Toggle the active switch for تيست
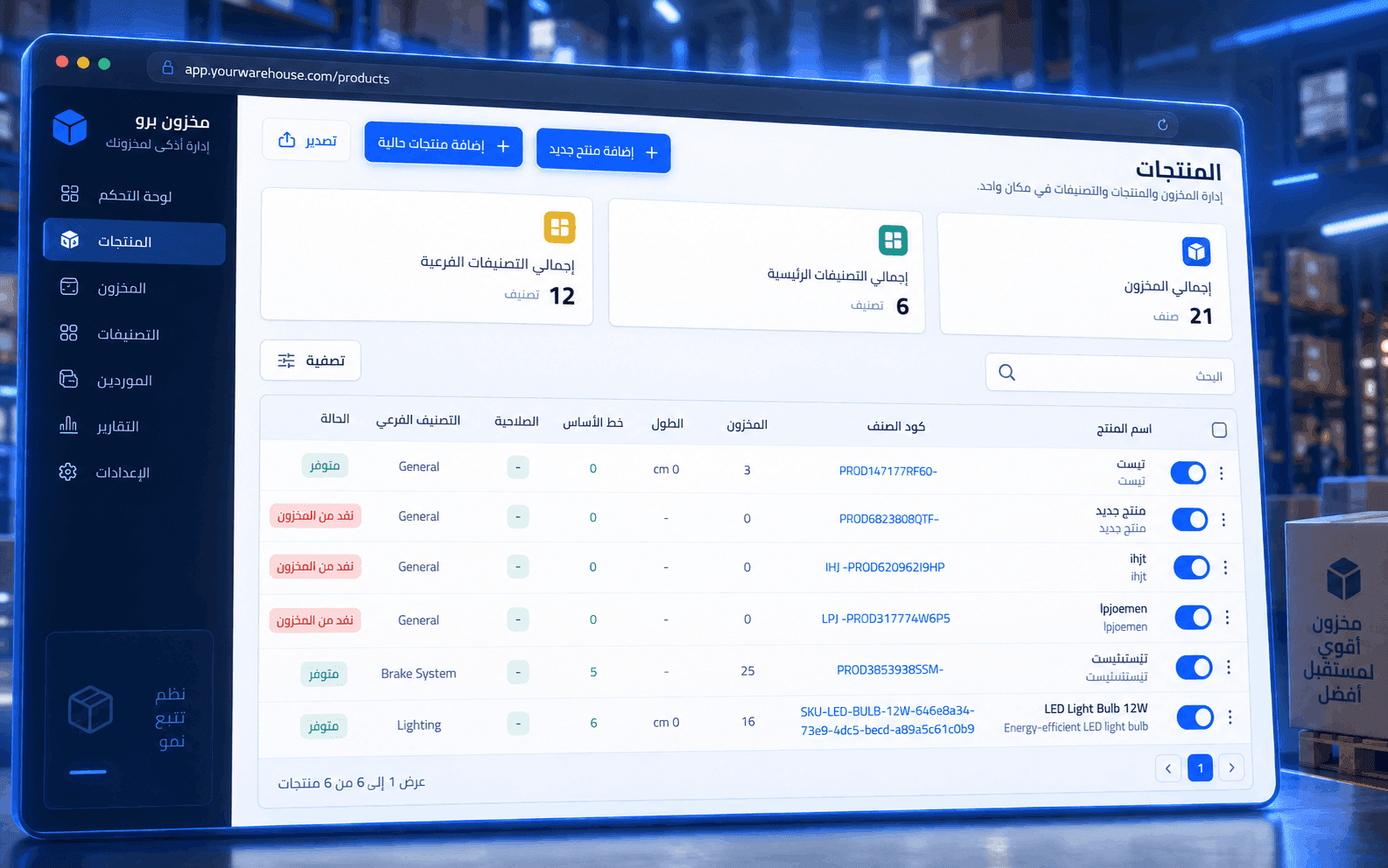This screenshot has width=1388, height=868. pyautogui.click(x=1188, y=473)
